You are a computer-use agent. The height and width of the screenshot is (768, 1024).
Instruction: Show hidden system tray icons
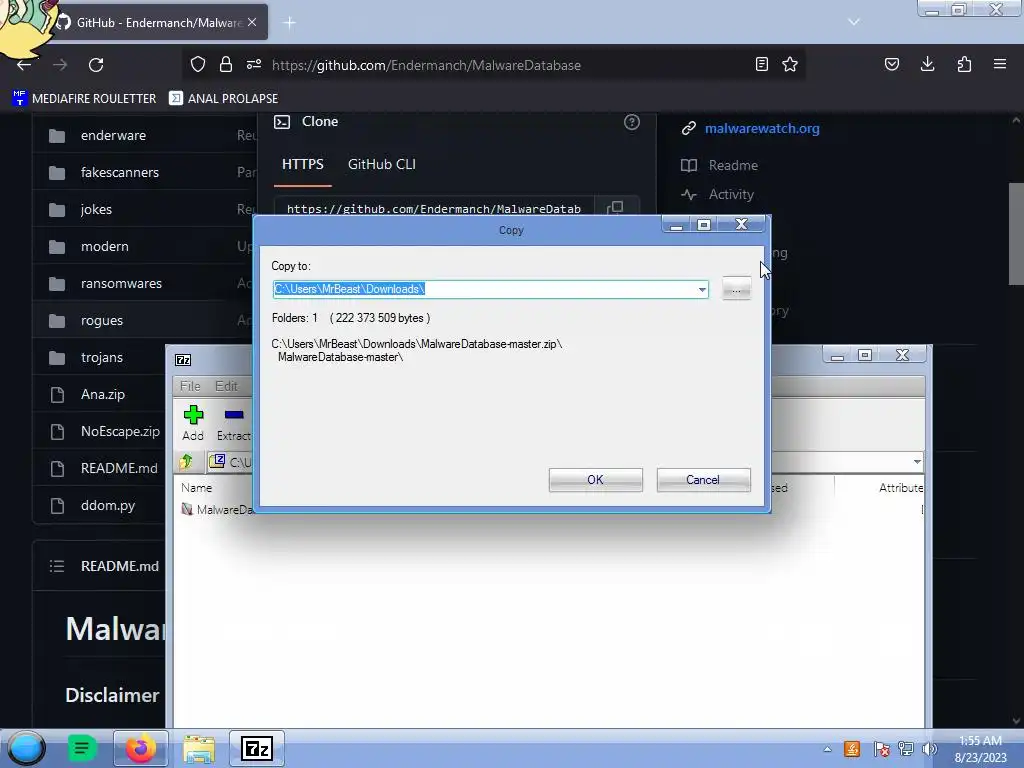[x=827, y=749]
